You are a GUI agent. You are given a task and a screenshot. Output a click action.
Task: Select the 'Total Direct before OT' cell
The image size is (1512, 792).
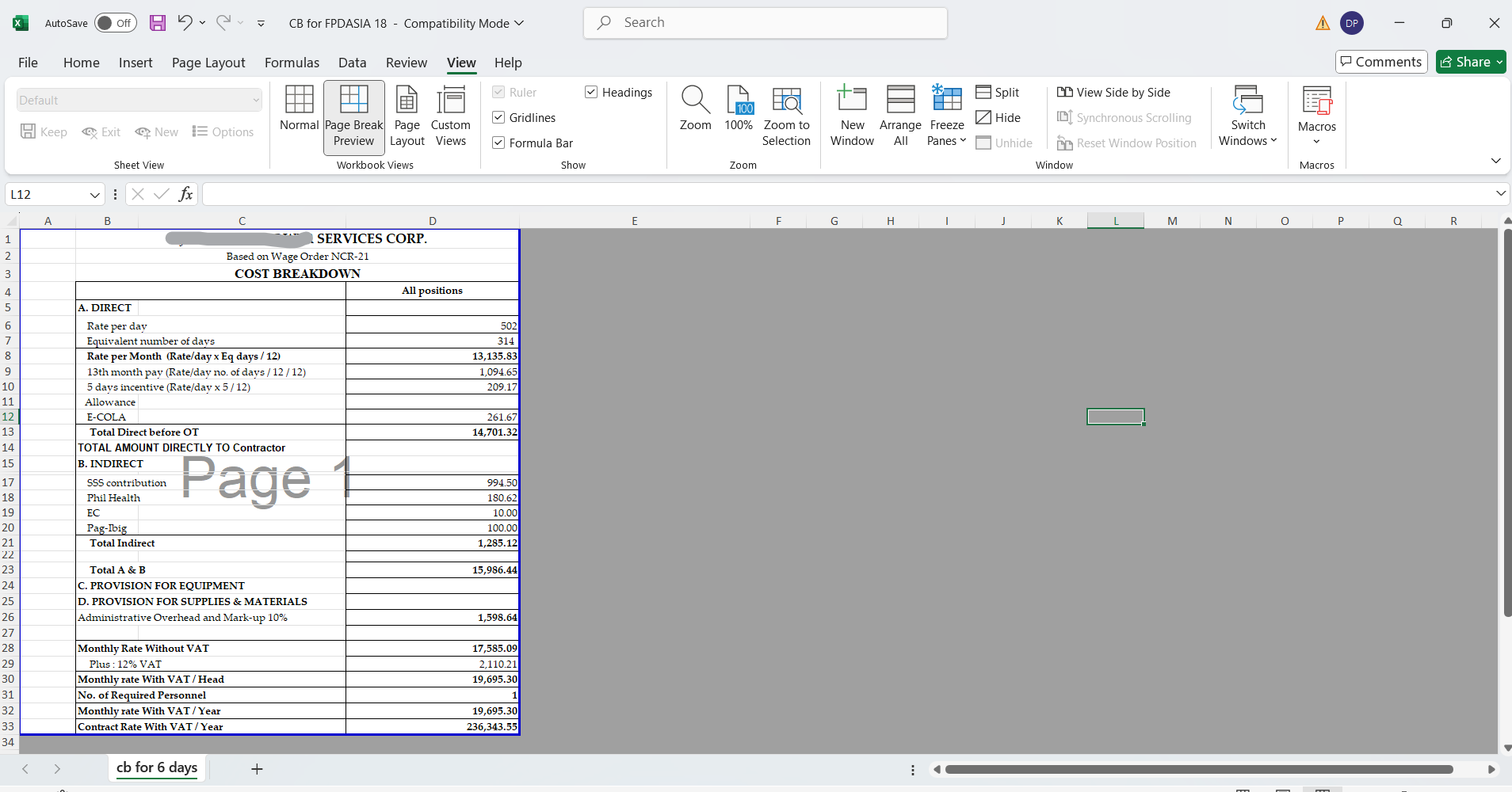click(211, 432)
